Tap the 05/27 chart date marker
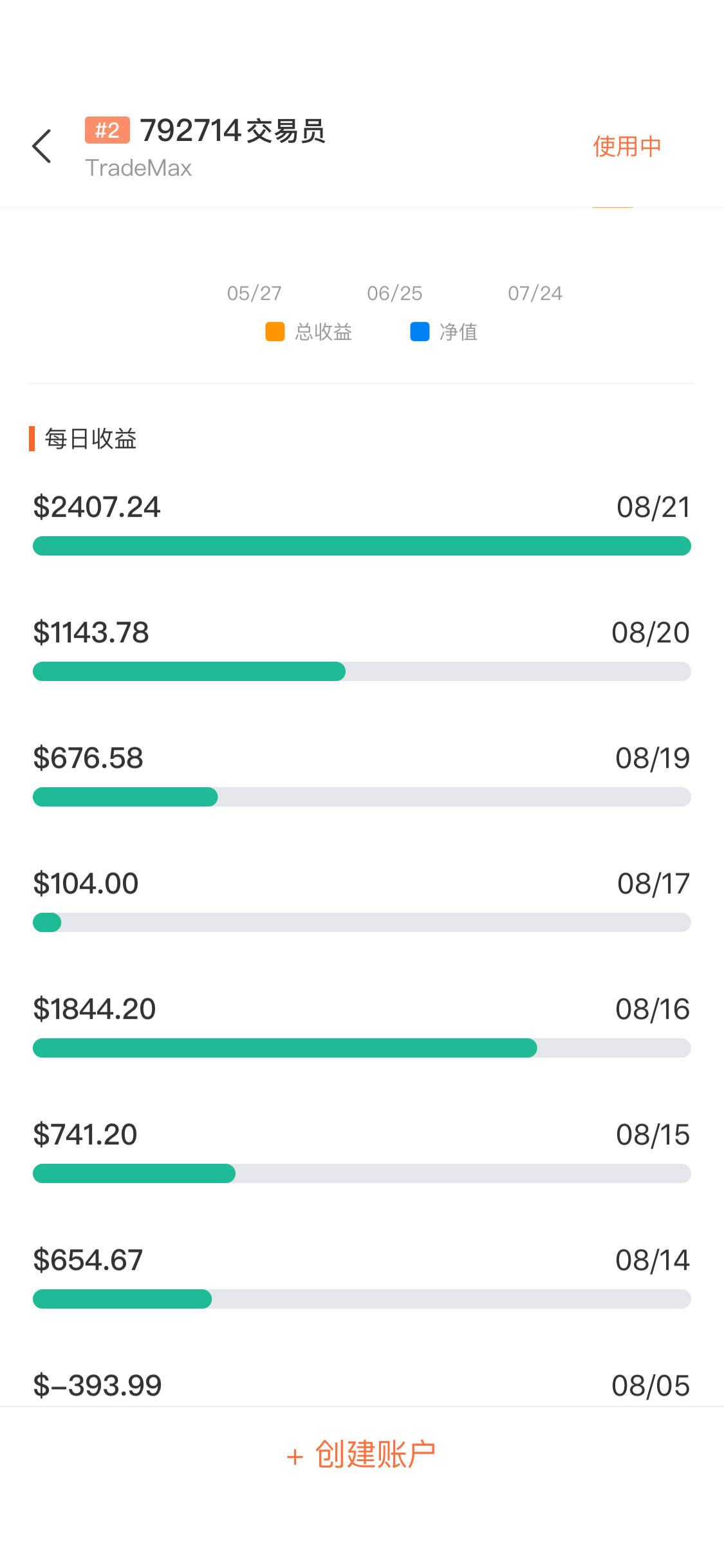This screenshot has width=724, height=1568. (254, 294)
